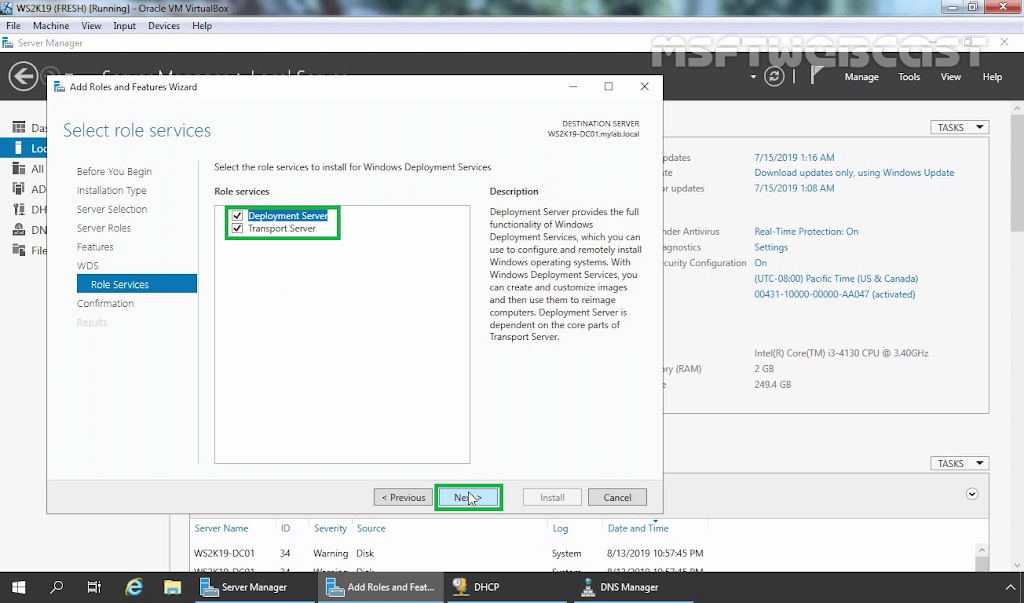Open the Real-Time Protection: On link
The width and height of the screenshot is (1024, 603).
pyautogui.click(x=807, y=231)
